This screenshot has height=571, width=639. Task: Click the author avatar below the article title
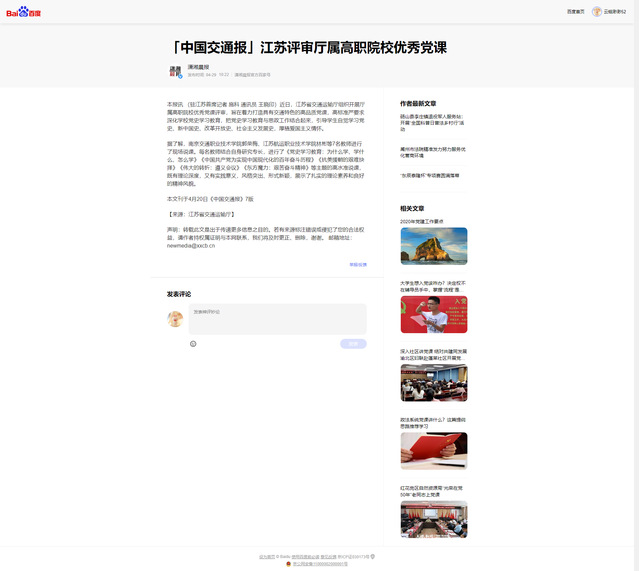[x=176, y=71]
